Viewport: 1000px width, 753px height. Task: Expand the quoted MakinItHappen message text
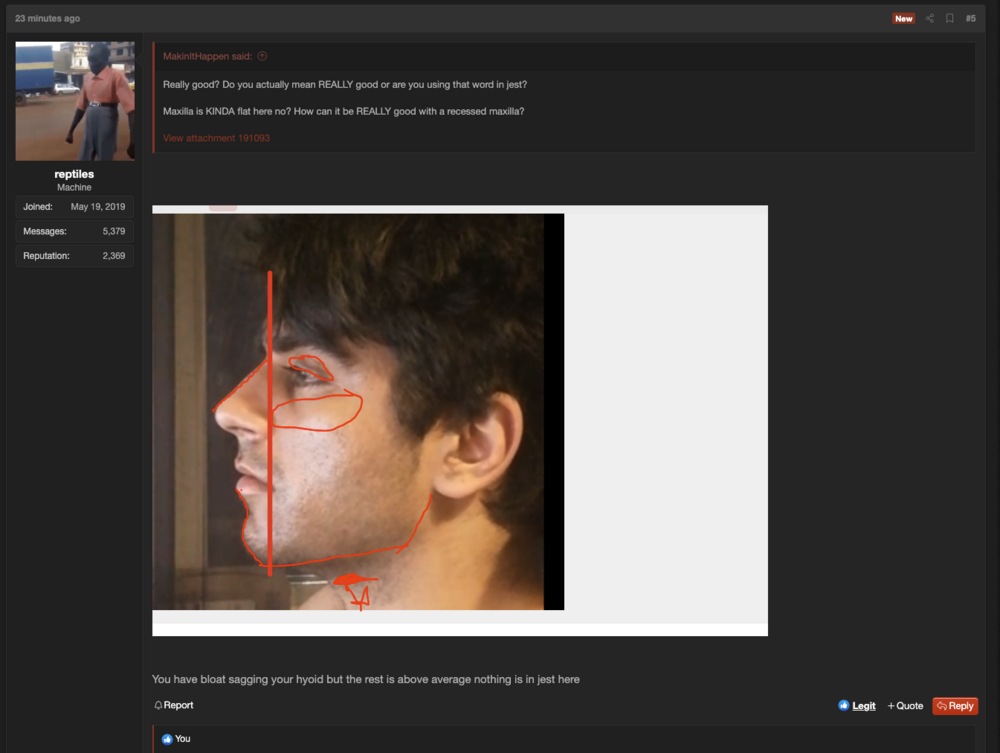coord(343,97)
